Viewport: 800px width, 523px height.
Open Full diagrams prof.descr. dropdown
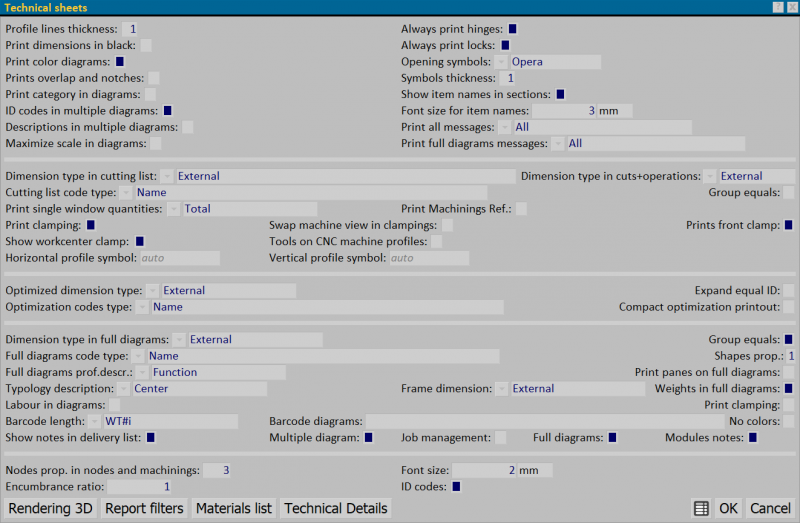coord(142,372)
